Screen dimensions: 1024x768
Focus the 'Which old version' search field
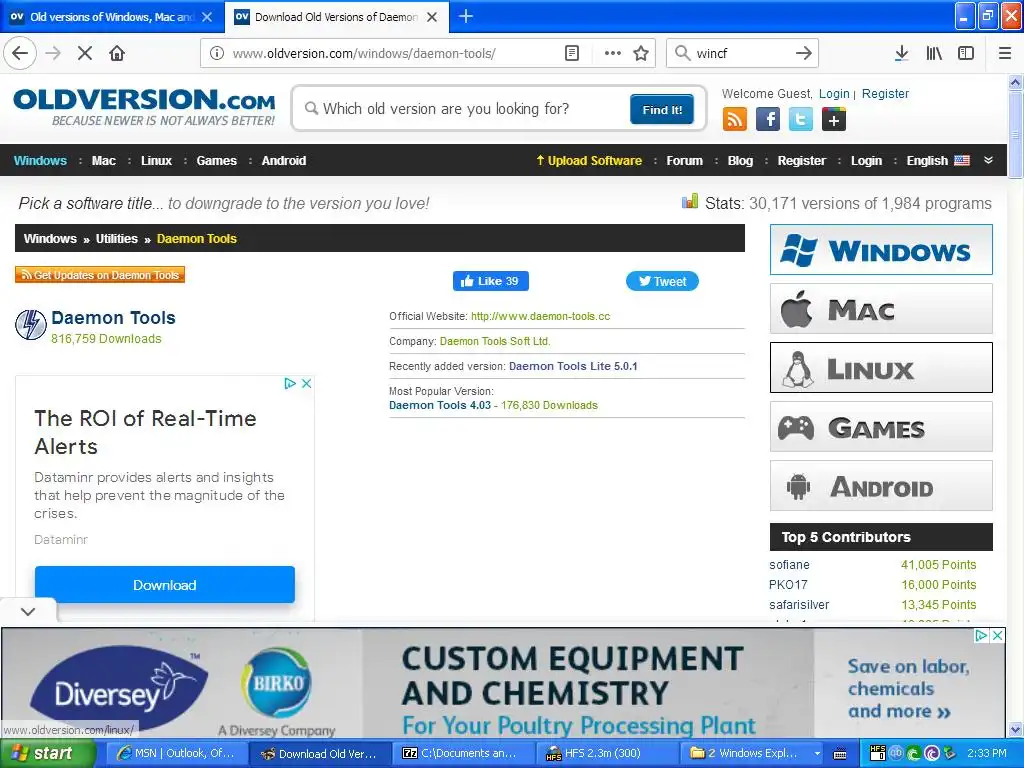[464, 108]
